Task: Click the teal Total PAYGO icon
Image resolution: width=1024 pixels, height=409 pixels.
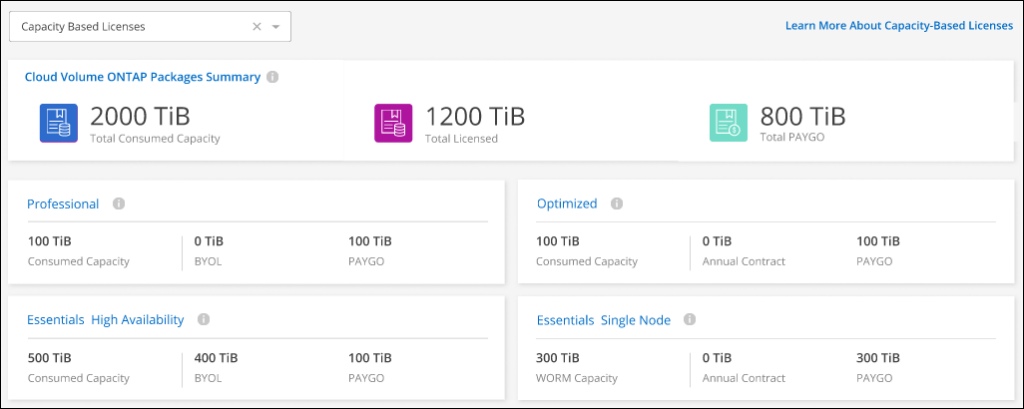Action: tap(728, 123)
